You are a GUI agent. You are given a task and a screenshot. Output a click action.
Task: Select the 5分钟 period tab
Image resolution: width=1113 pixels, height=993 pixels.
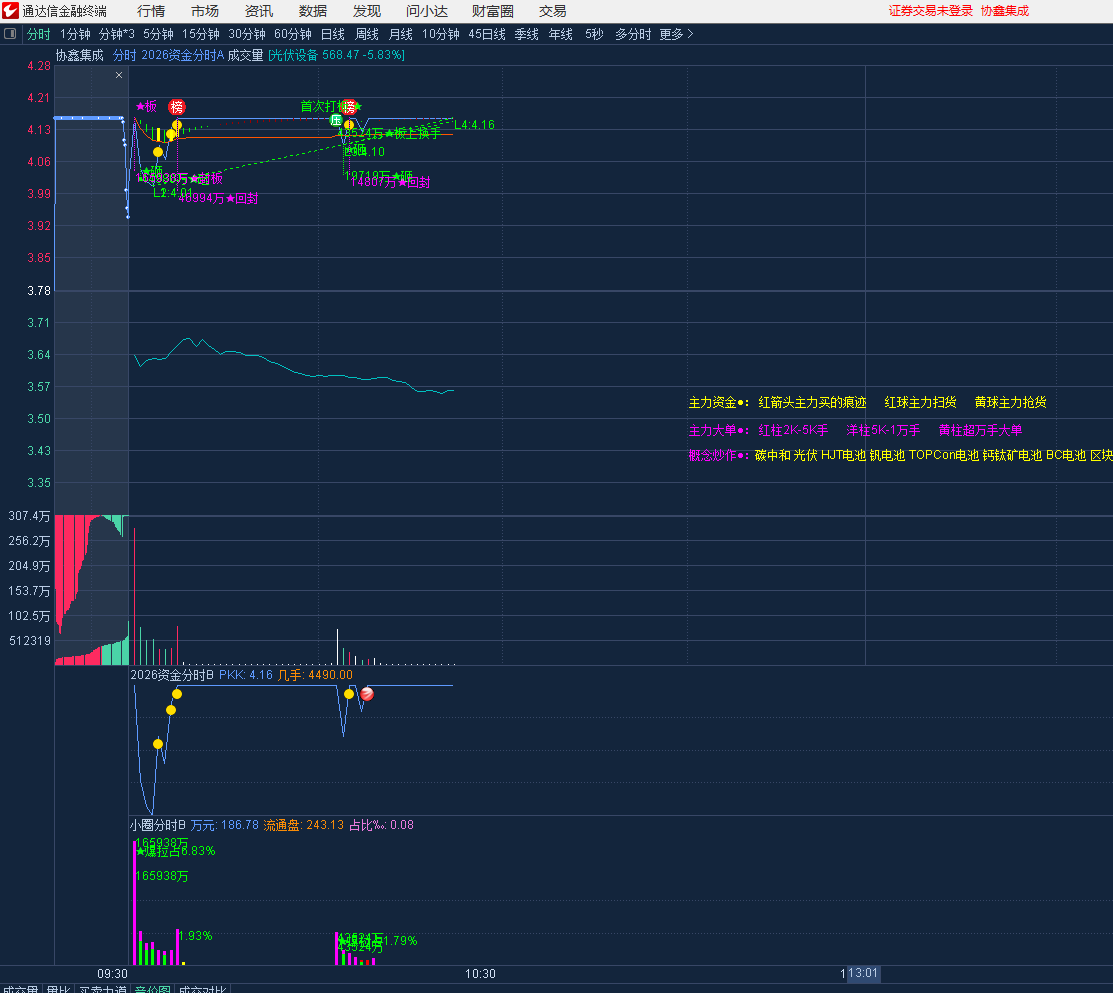pos(158,34)
